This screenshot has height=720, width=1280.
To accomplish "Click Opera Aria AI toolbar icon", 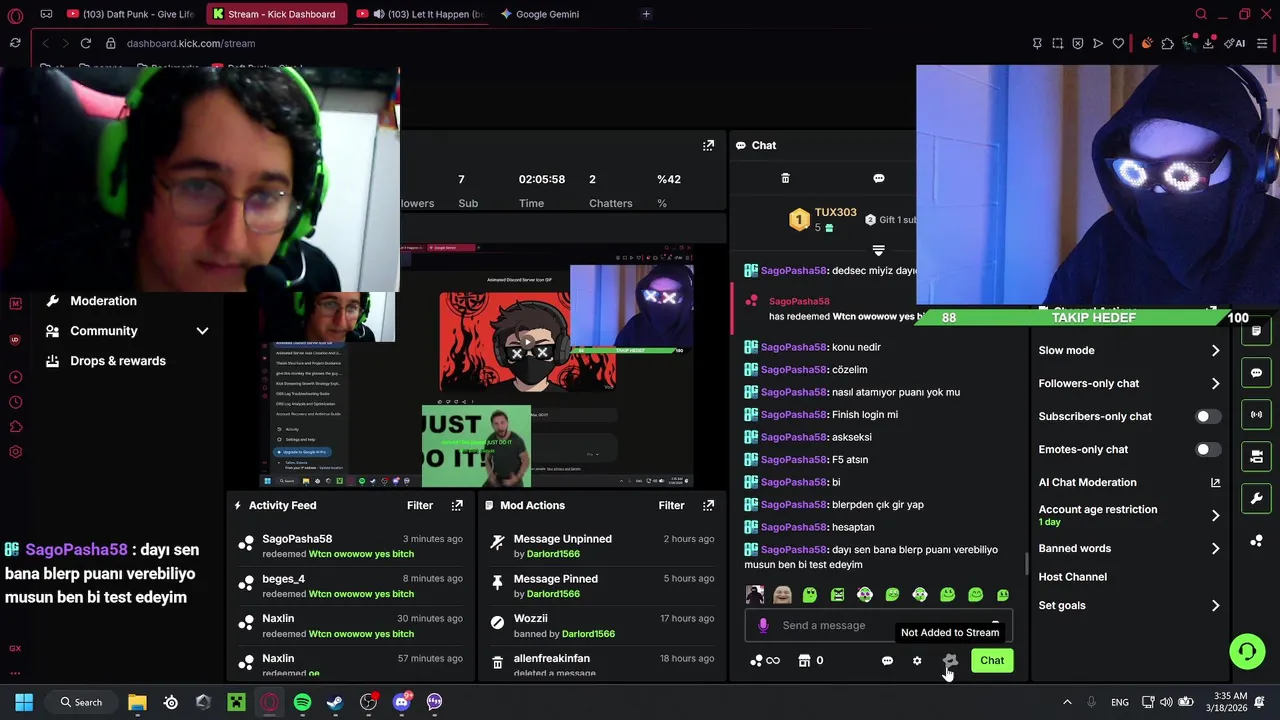I will 1235,43.
